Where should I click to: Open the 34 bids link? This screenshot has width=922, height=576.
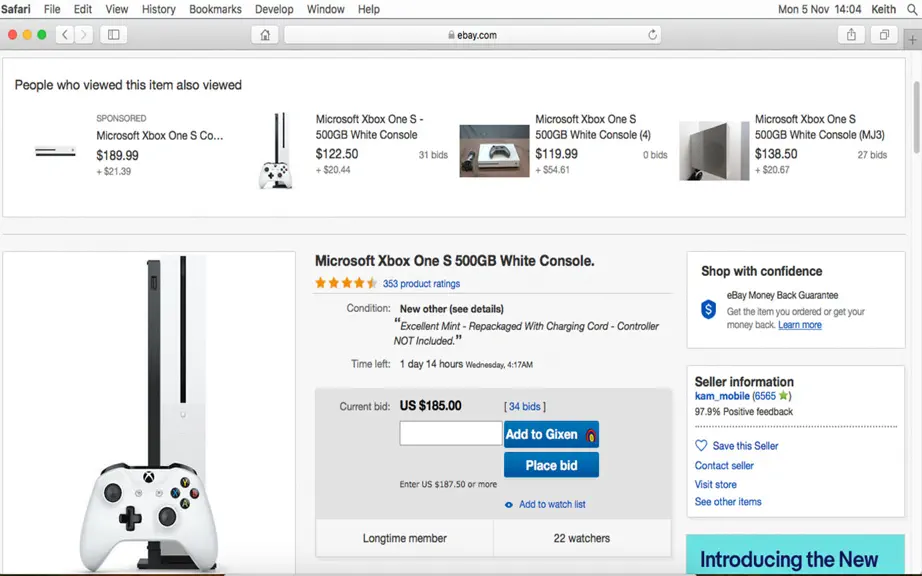click(524, 406)
